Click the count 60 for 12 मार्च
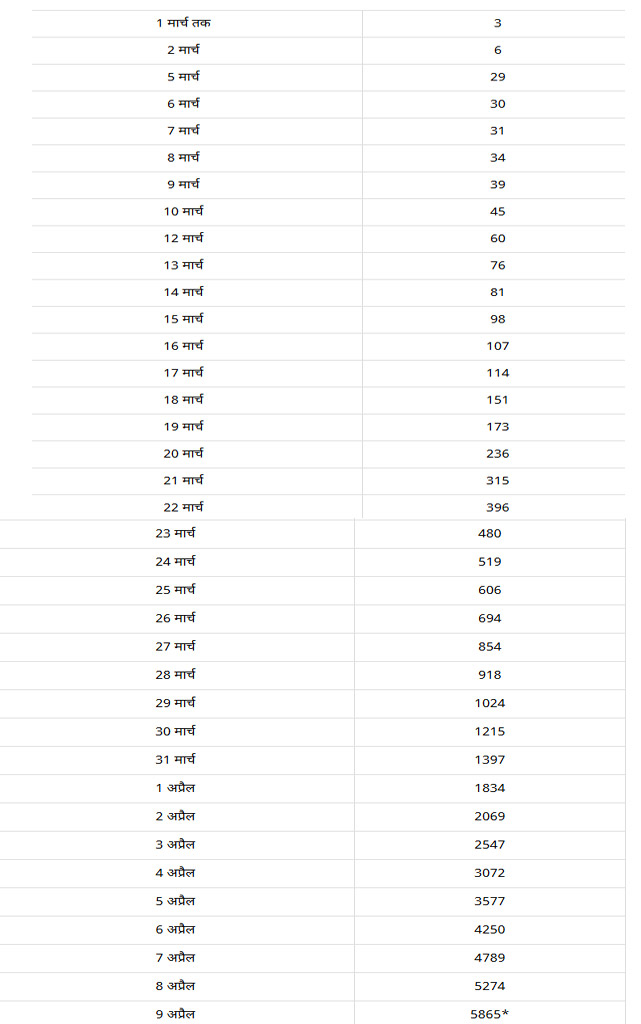 click(497, 238)
